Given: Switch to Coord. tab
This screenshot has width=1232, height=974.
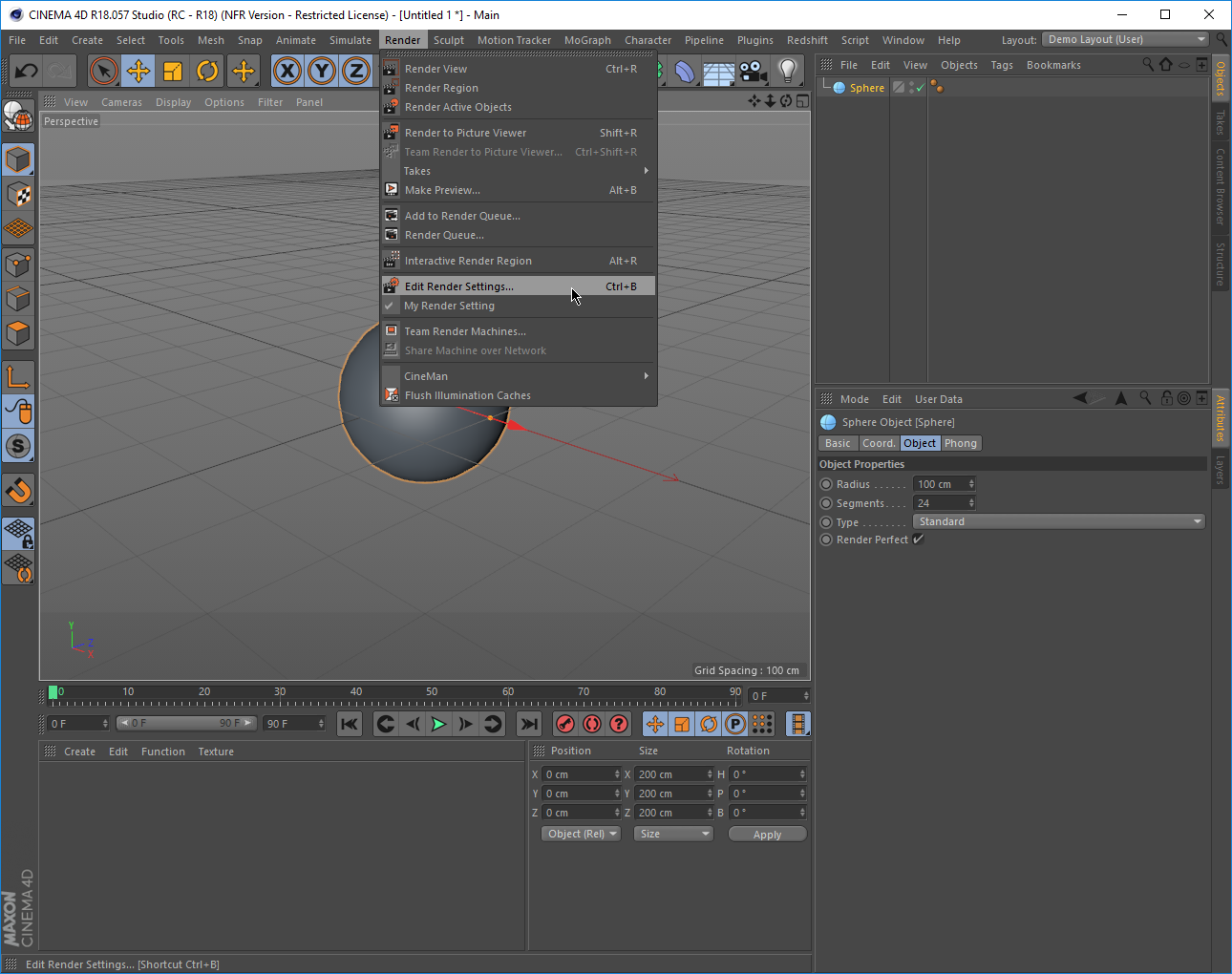Looking at the screenshot, I should click(879, 443).
